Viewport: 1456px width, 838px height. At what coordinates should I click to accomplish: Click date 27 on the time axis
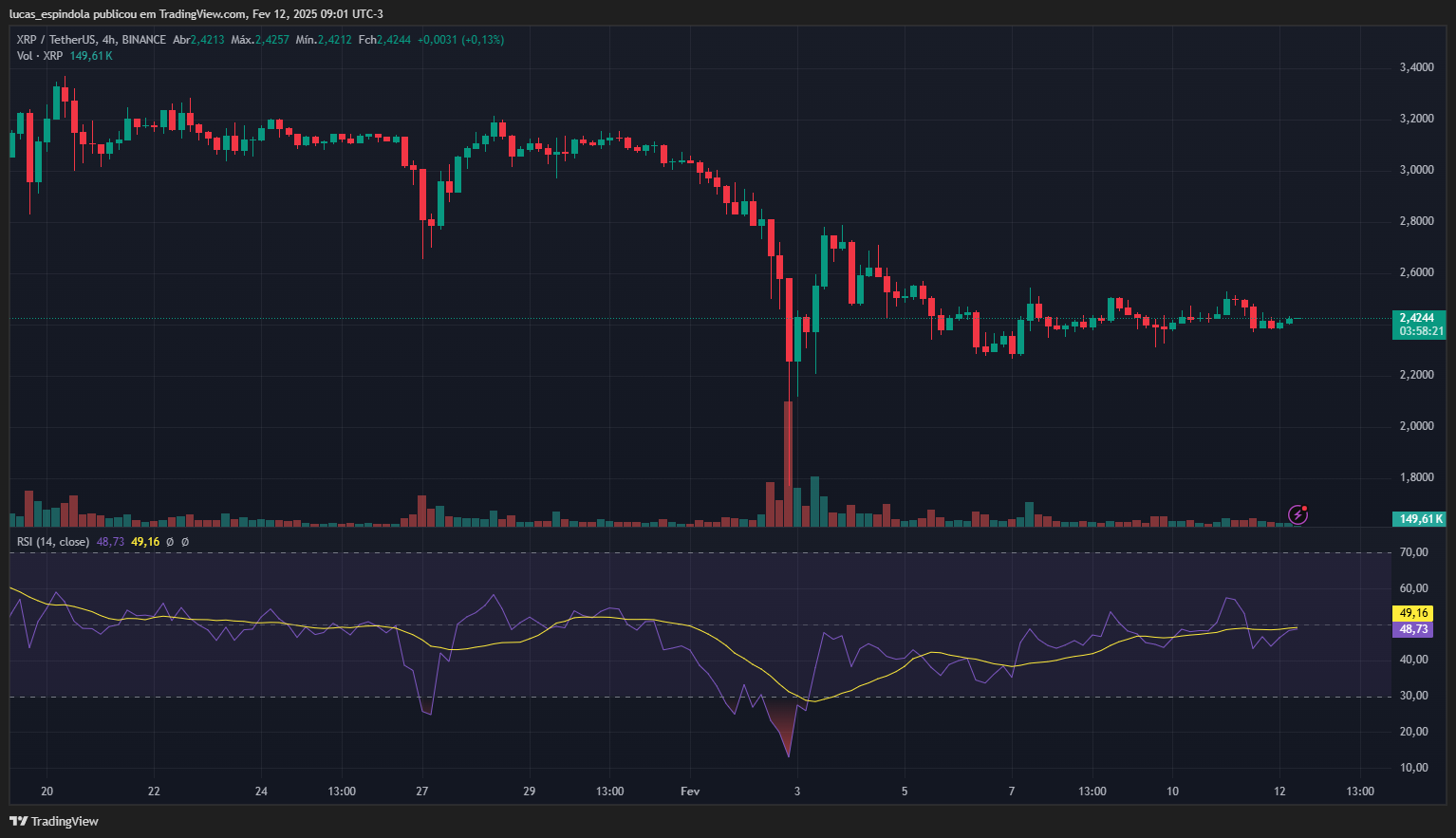pyautogui.click(x=422, y=791)
